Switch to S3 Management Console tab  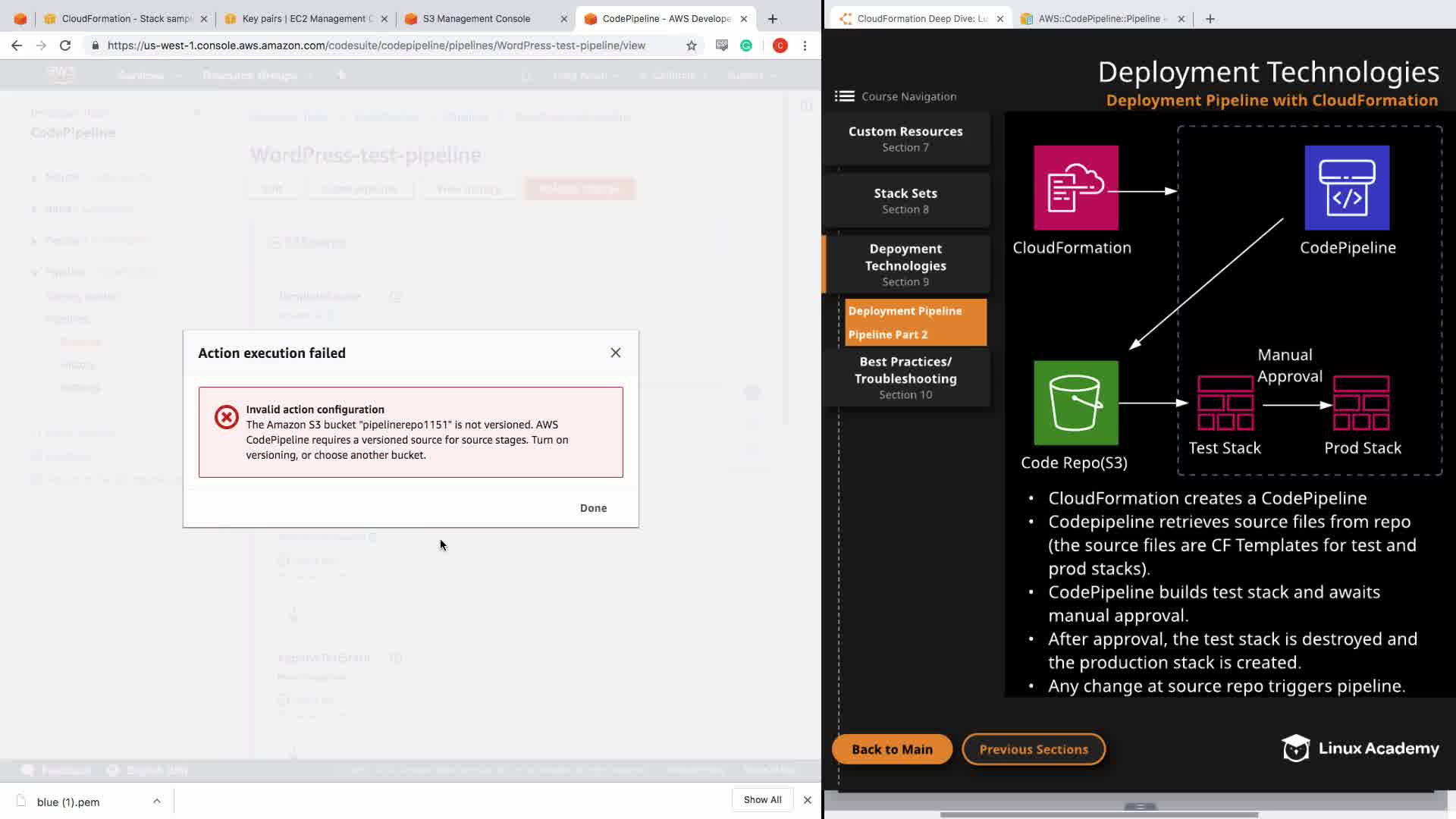(476, 18)
